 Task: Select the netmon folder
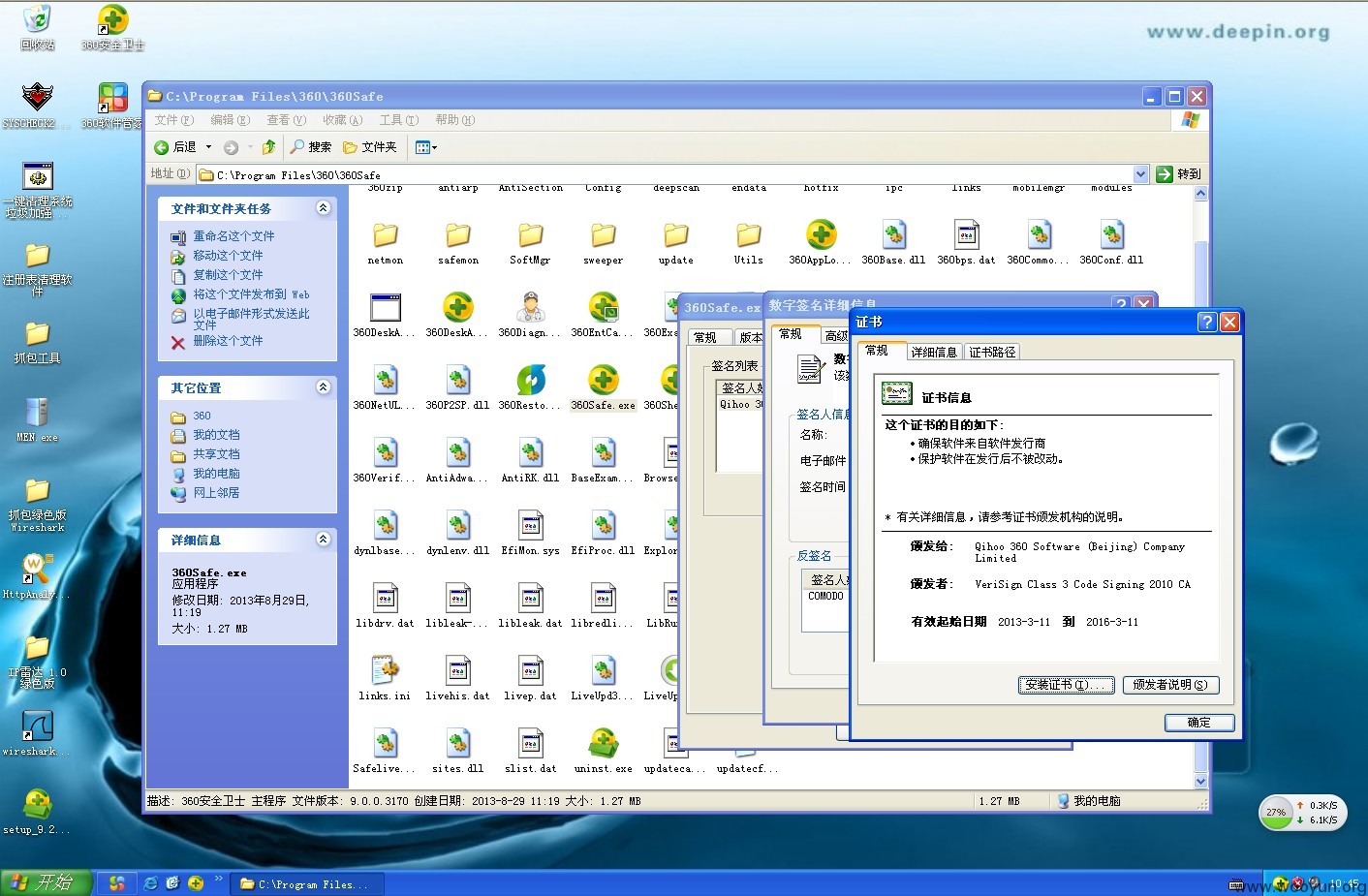[x=385, y=234]
